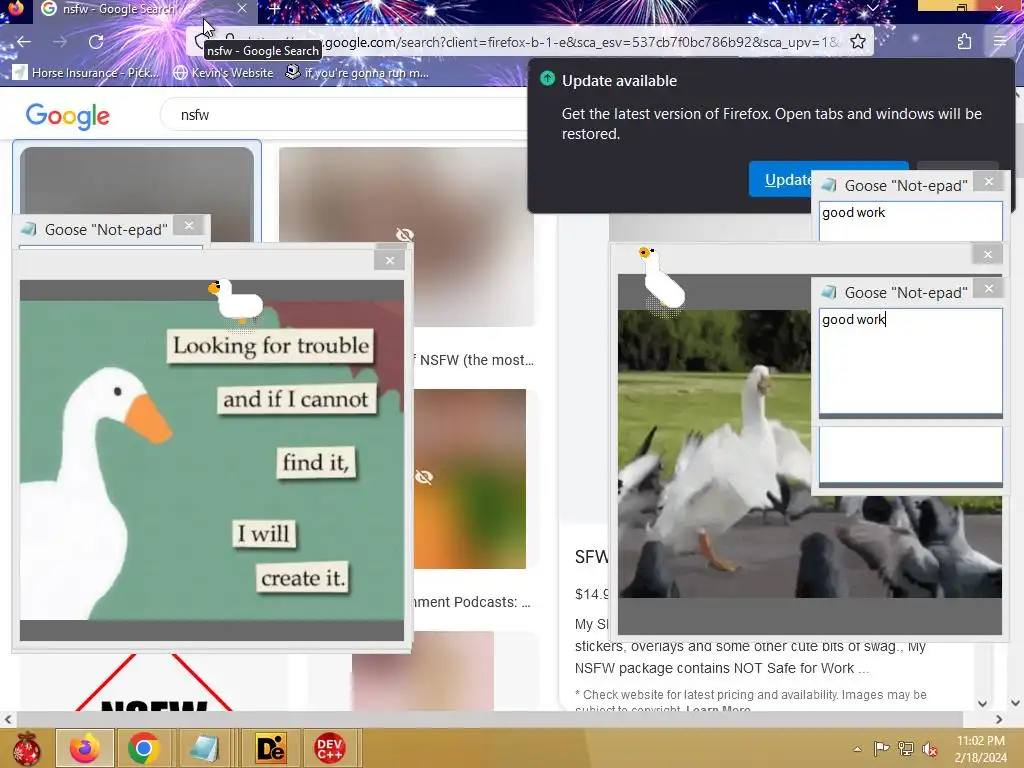Click the goose chasing pigeons photo
This screenshot has height=768, width=1024.
point(714,454)
